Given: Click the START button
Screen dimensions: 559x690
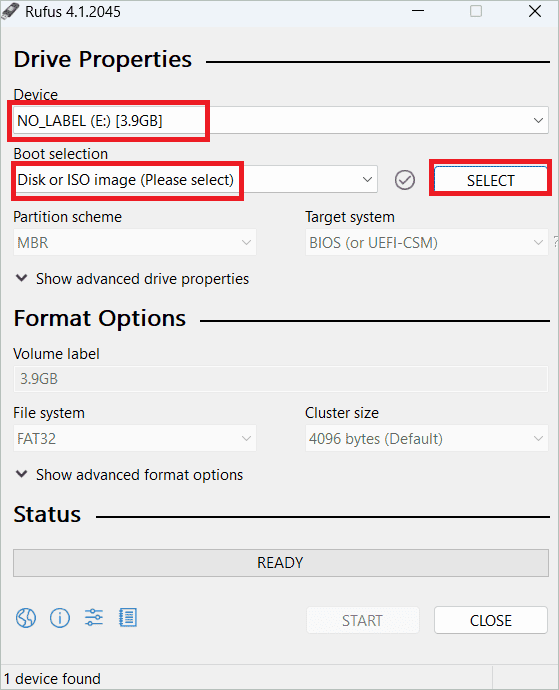Looking at the screenshot, I should 363,620.
